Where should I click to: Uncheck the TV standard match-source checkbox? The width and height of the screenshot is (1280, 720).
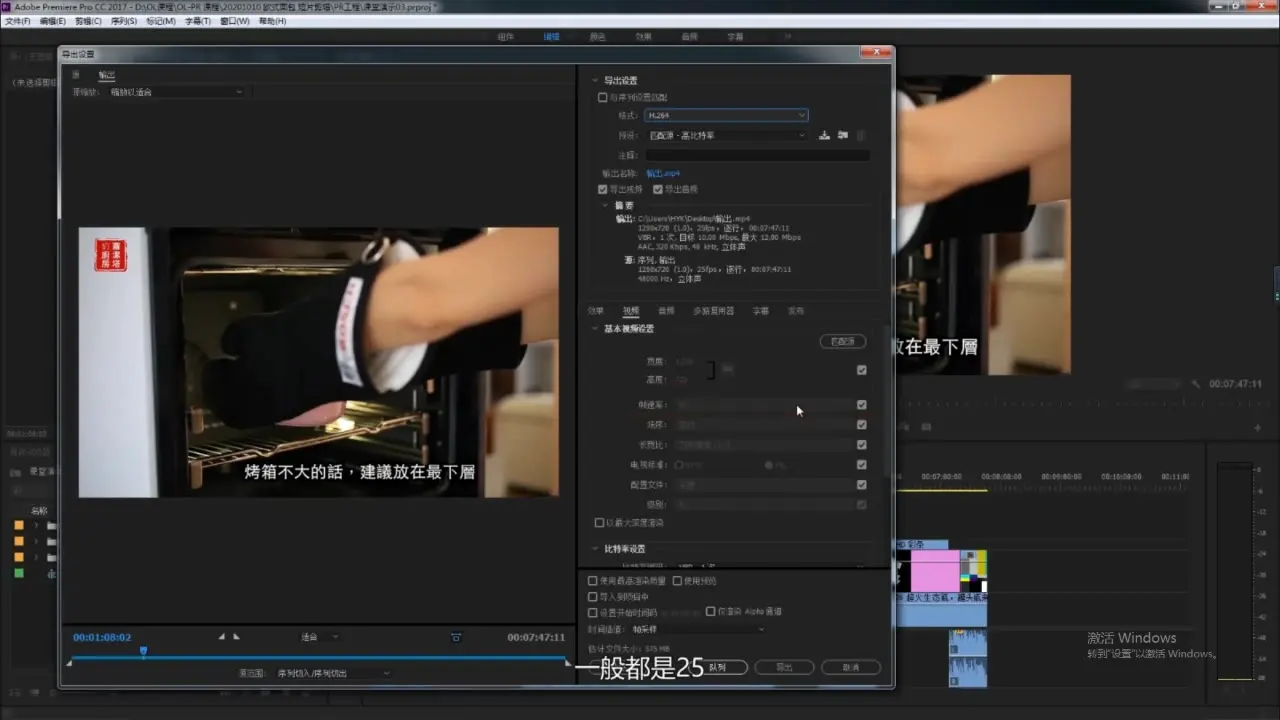[x=861, y=465]
